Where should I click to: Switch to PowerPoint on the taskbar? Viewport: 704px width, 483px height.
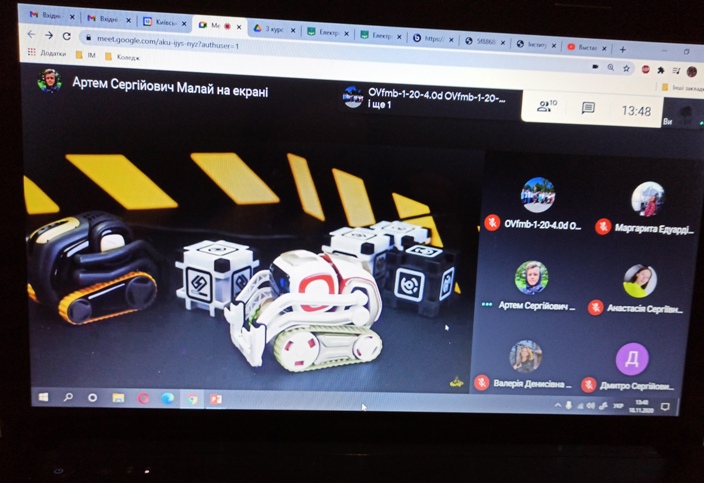pyautogui.click(x=216, y=400)
